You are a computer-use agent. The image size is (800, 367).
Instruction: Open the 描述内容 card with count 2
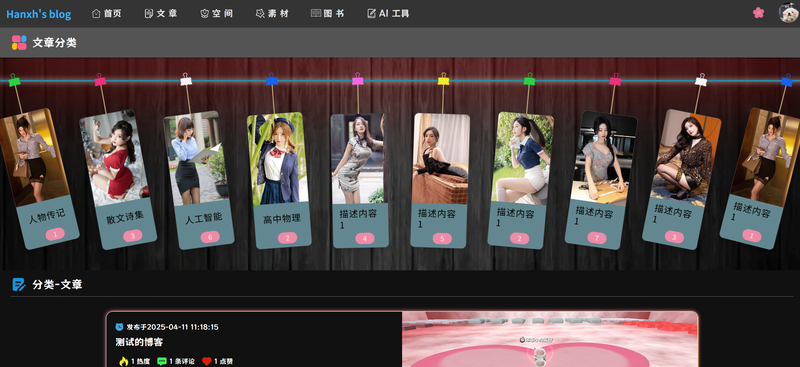(520, 180)
